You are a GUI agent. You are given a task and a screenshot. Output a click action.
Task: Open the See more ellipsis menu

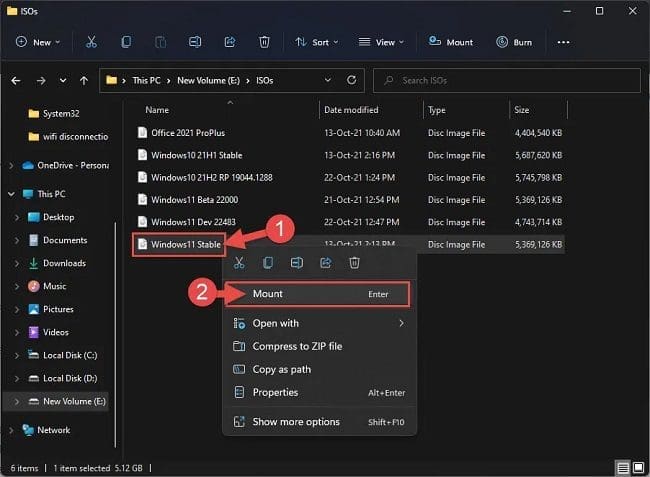pos(563,42)
